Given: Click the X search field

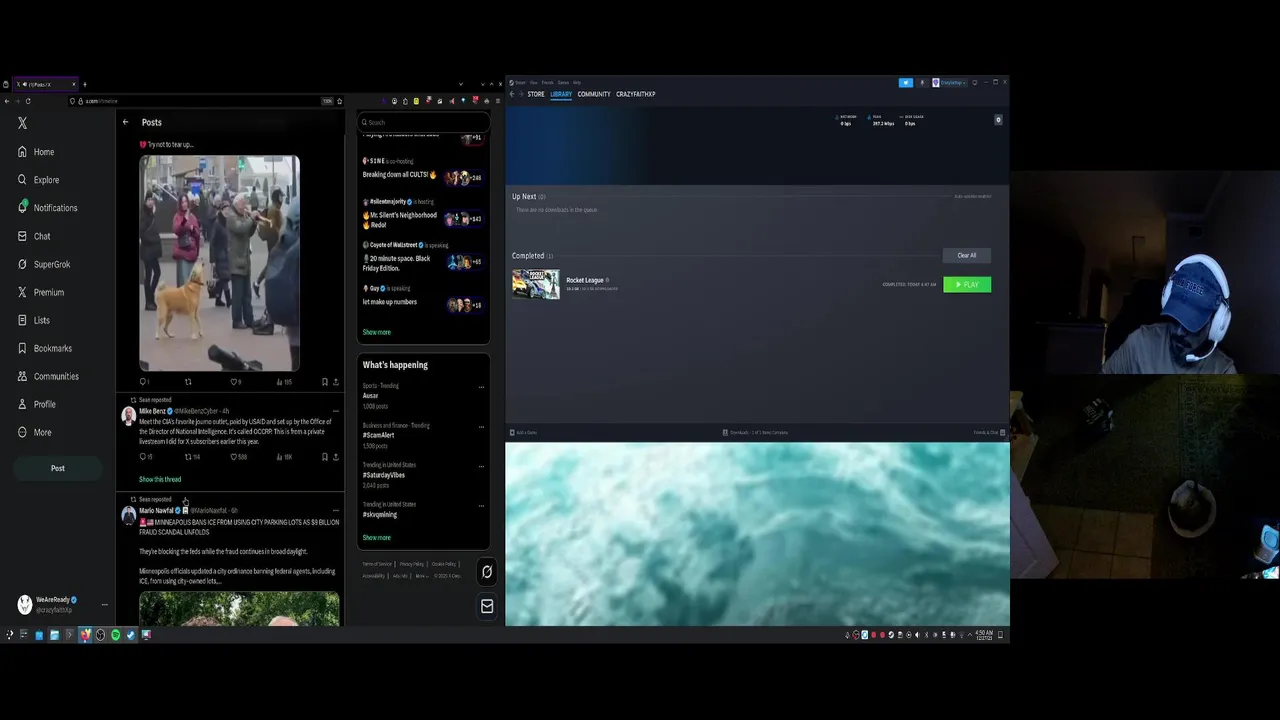Looking at the screenshot, I should click(423, 122).
